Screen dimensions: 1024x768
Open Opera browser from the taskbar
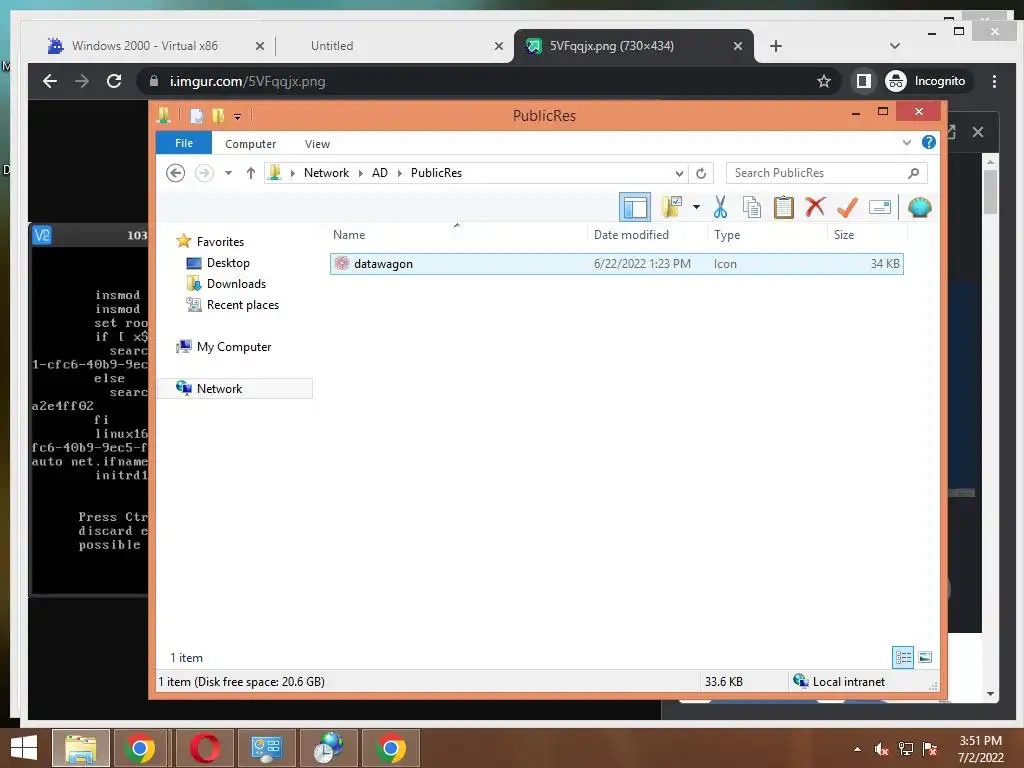[x=204, y=748]
